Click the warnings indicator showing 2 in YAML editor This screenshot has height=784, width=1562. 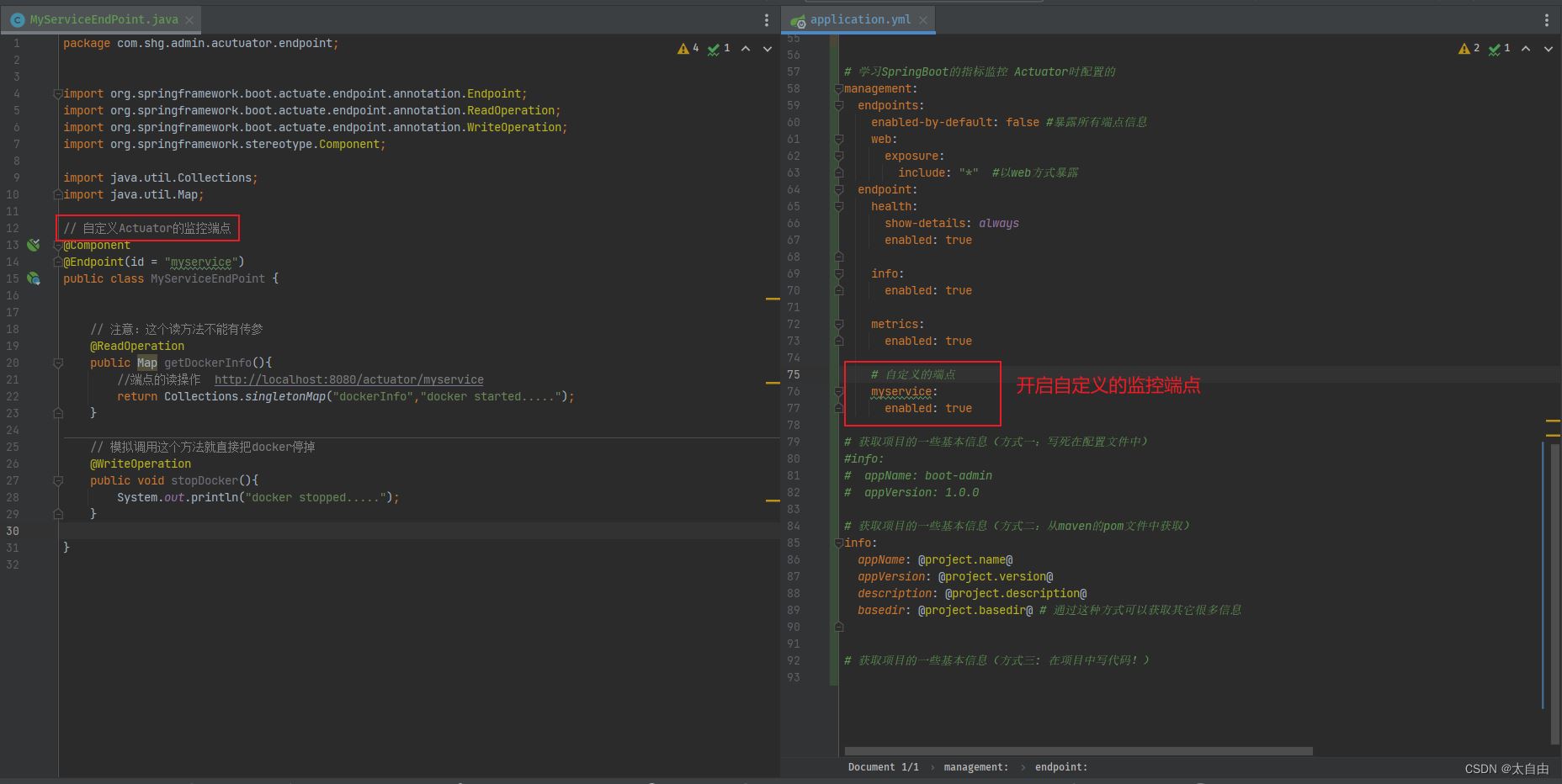(x=1469, y=49)
